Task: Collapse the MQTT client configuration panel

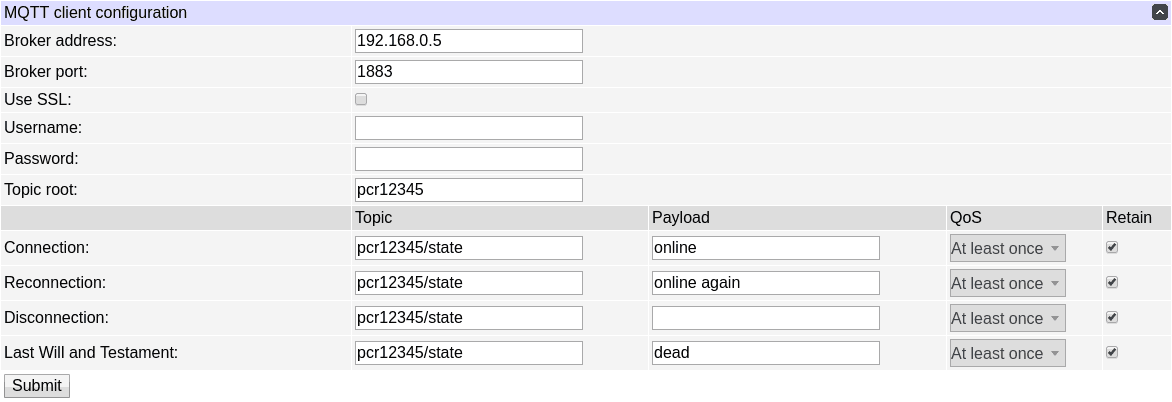Action: (1160, 13)
